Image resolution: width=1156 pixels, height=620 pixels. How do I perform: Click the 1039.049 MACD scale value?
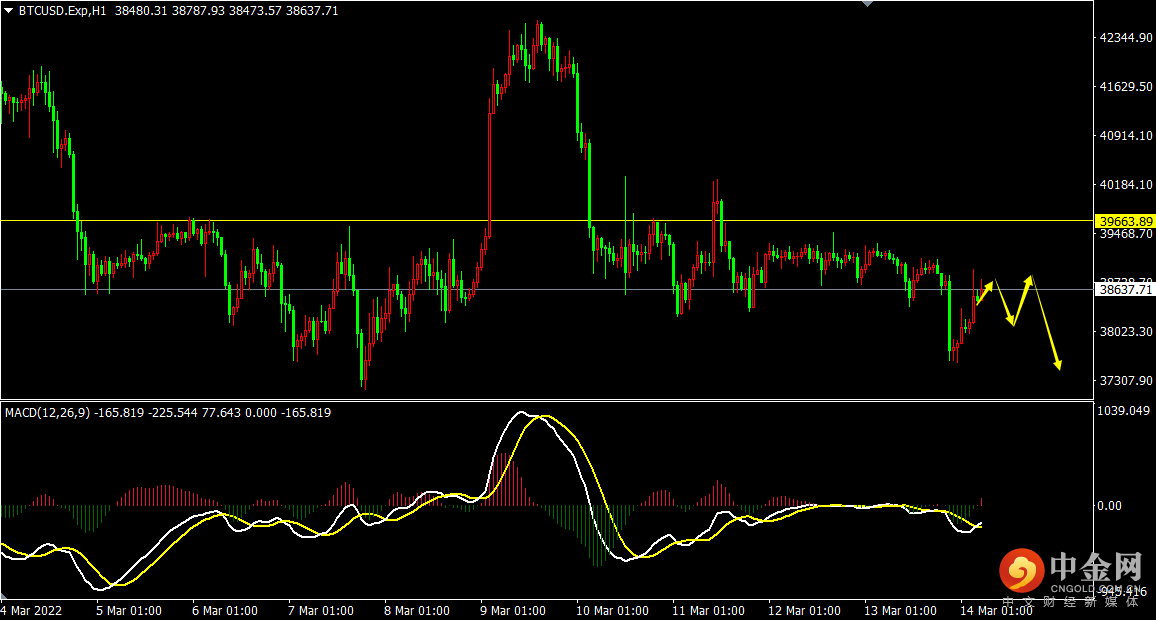[x=1124, y=411]
